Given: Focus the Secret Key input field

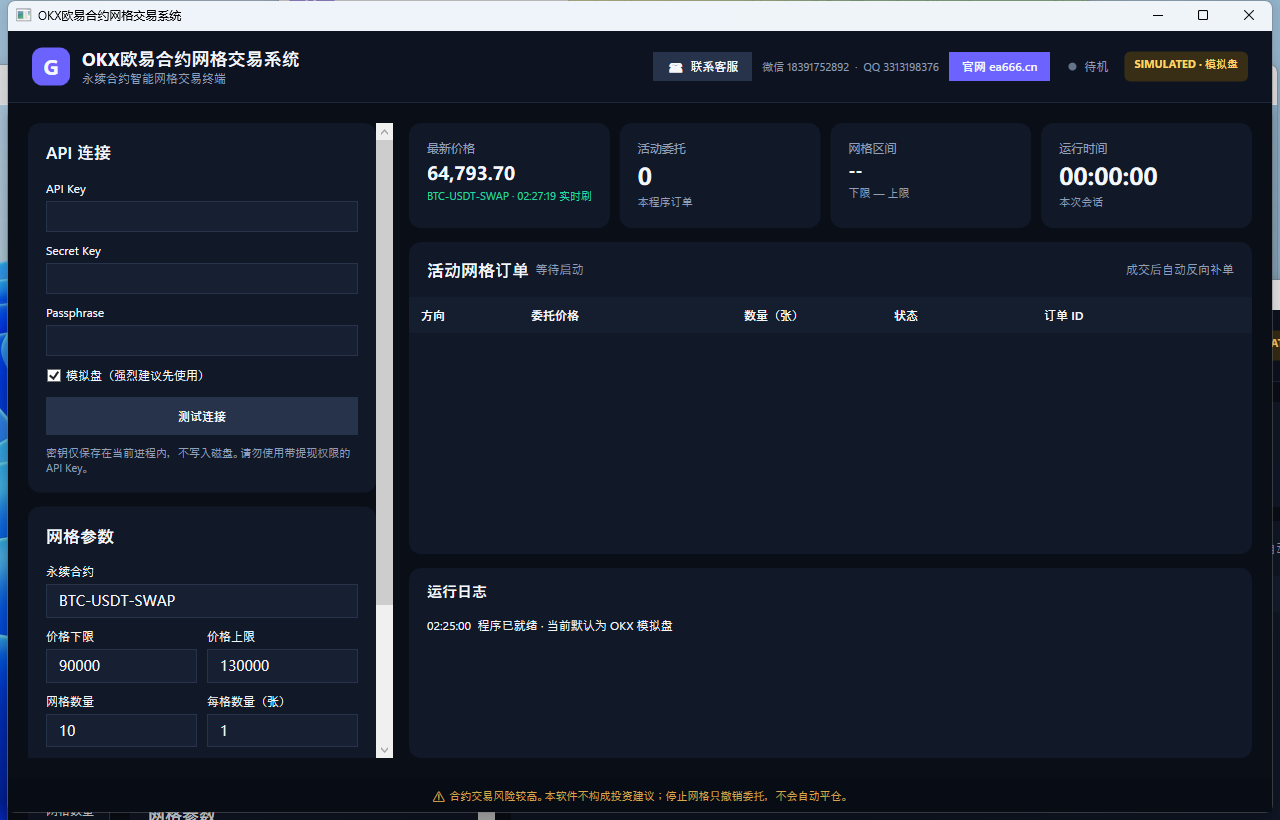Looking at the screenshot, I should [202, 279].
